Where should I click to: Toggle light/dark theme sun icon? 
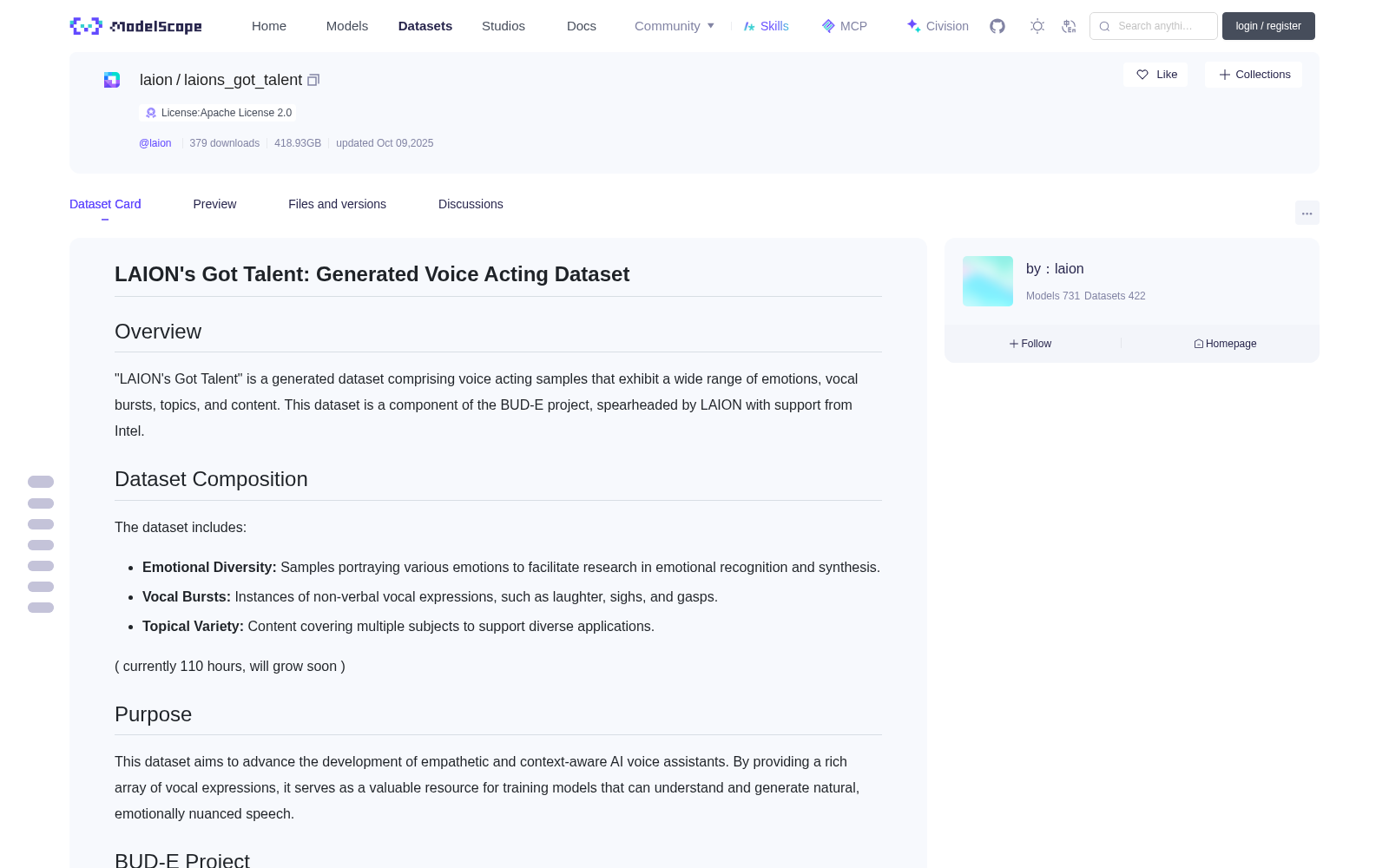1037,26
